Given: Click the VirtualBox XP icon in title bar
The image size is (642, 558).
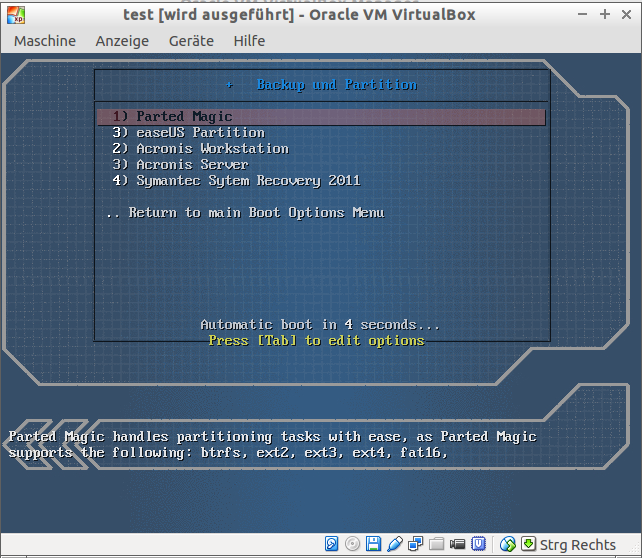Looking at the screenshot, I should point(16,15).
